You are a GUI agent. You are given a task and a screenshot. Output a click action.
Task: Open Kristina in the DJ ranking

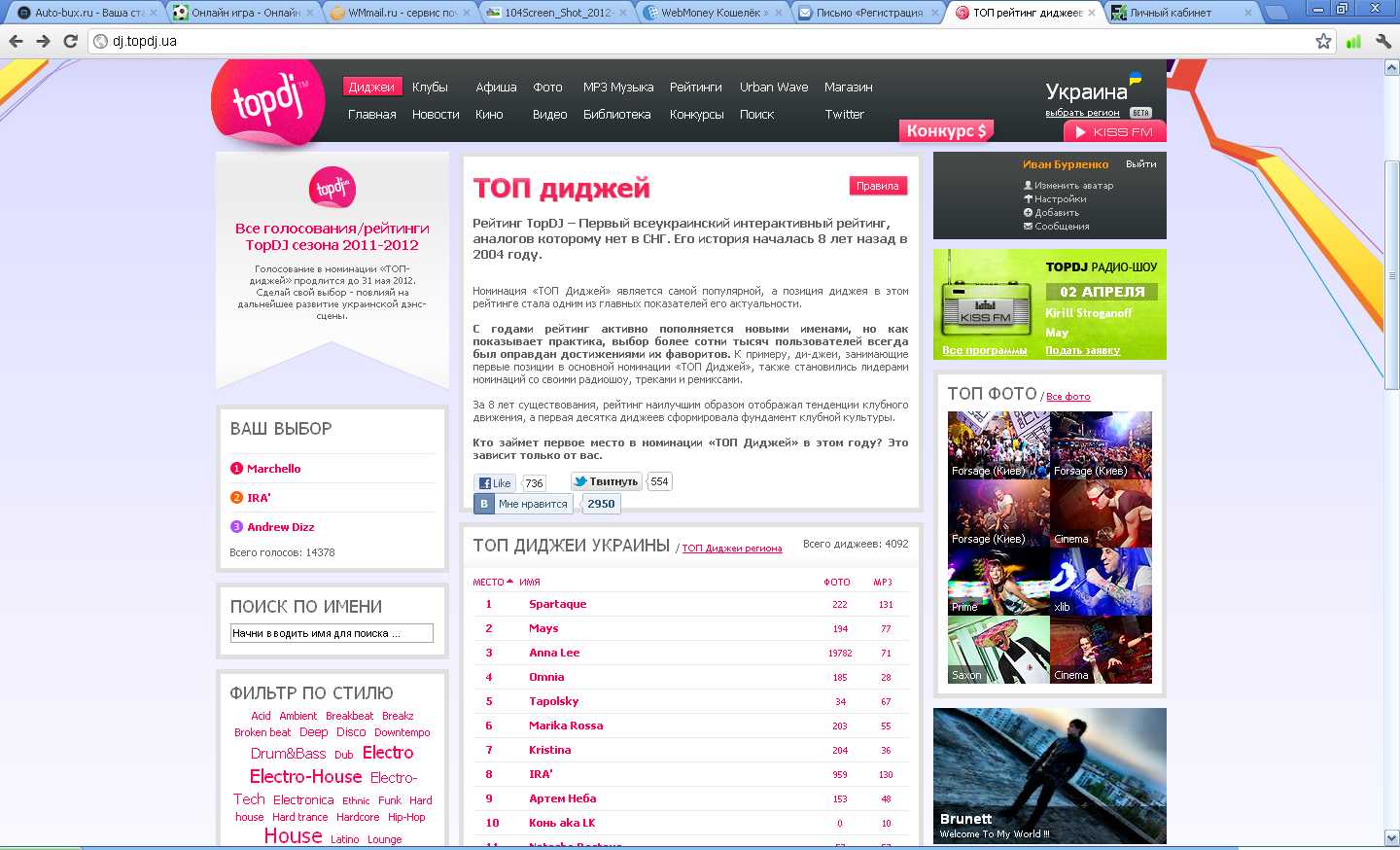point(549,750)
